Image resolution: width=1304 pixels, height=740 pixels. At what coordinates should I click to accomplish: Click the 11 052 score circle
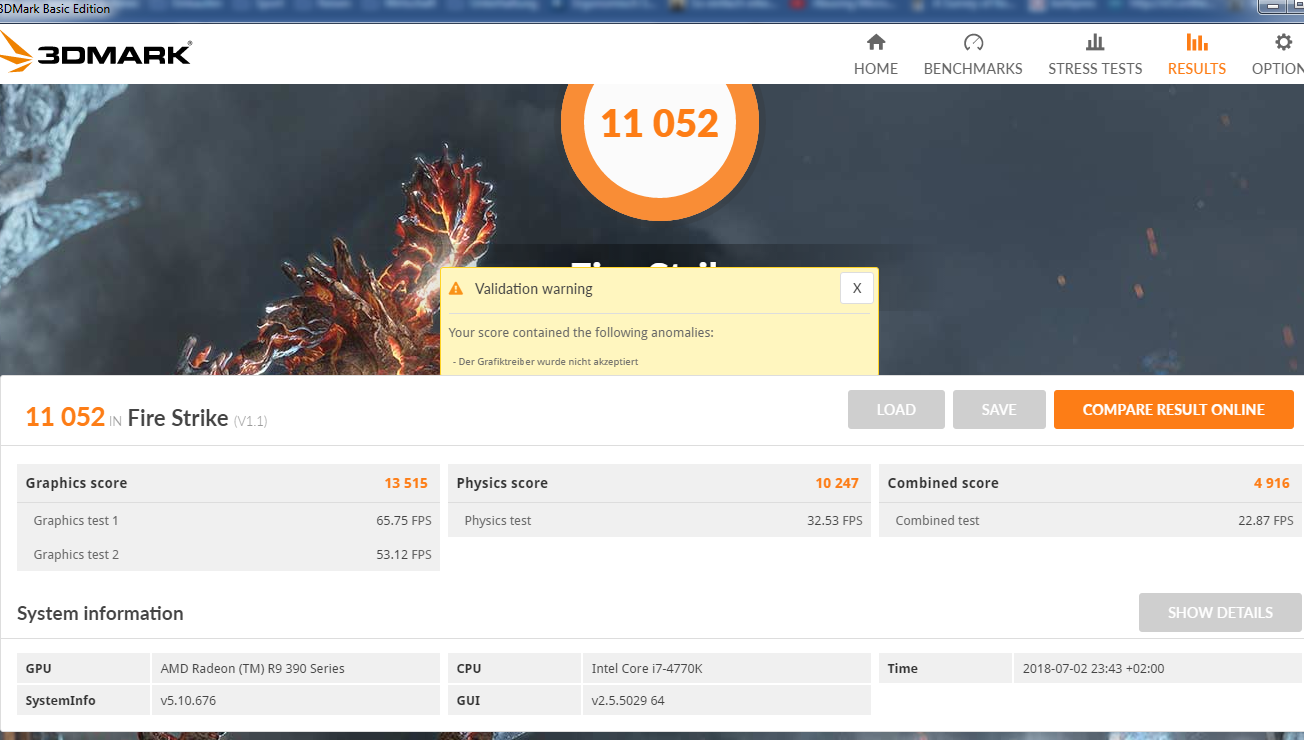point(660,123)
